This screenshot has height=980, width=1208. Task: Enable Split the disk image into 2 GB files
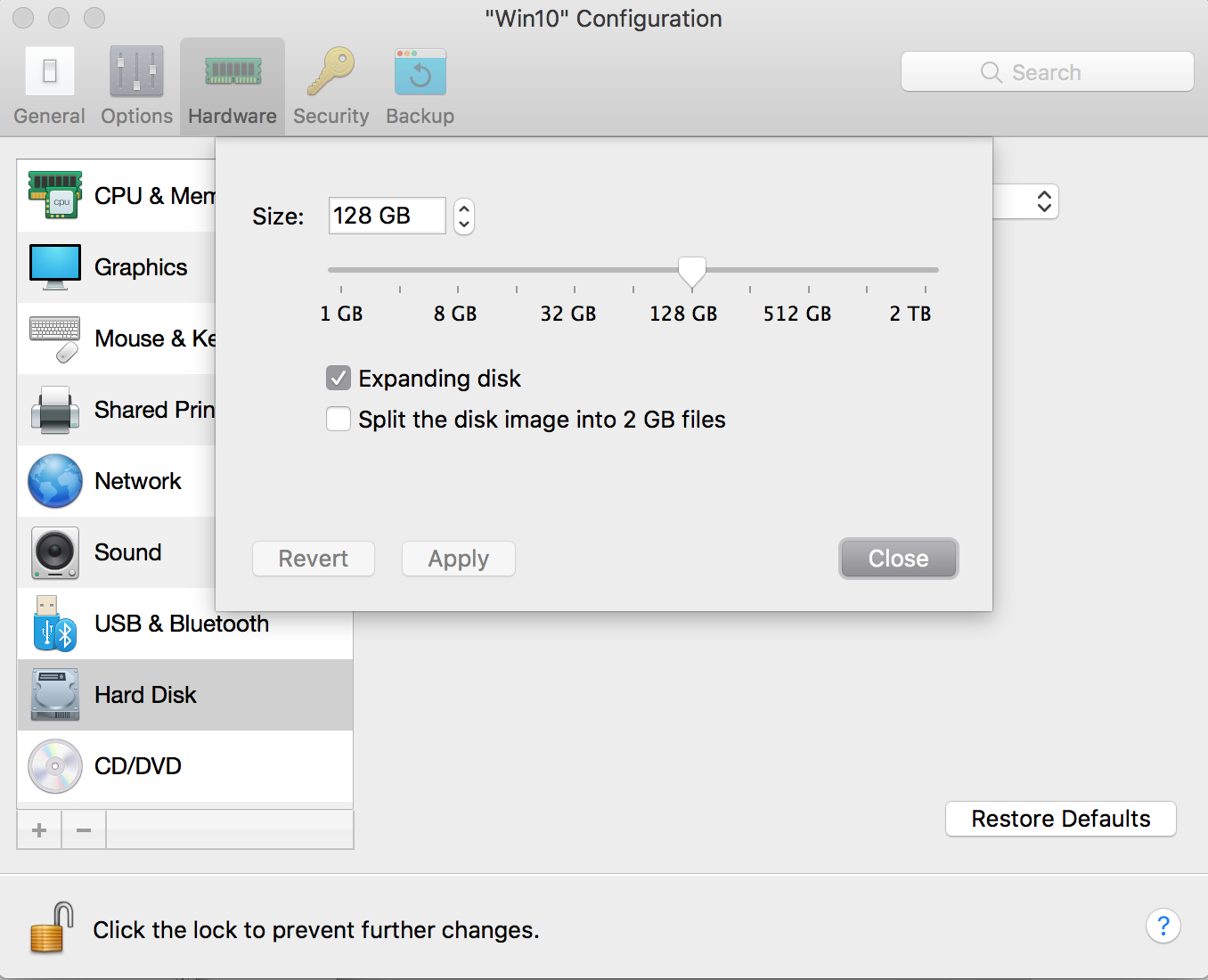[x=339, y=420]
